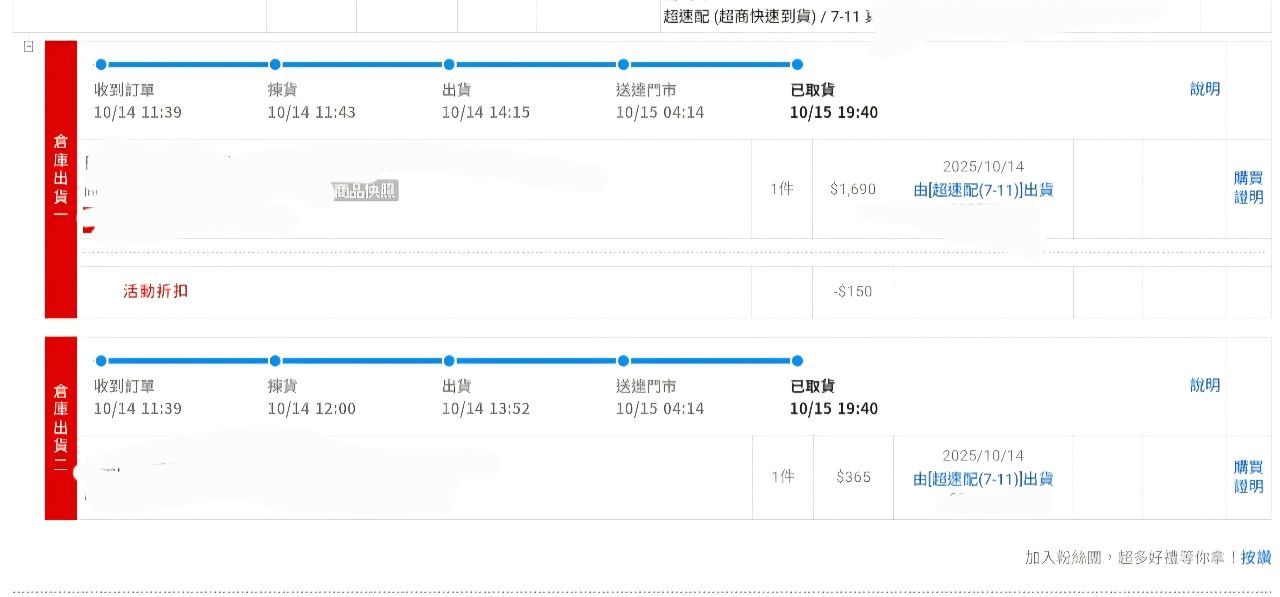The width and height of the screenshot is (1280, 597).
Task: Click 由[超速配(7-11)]出貨 link for $1,690 item
Action: pos(983,190)
